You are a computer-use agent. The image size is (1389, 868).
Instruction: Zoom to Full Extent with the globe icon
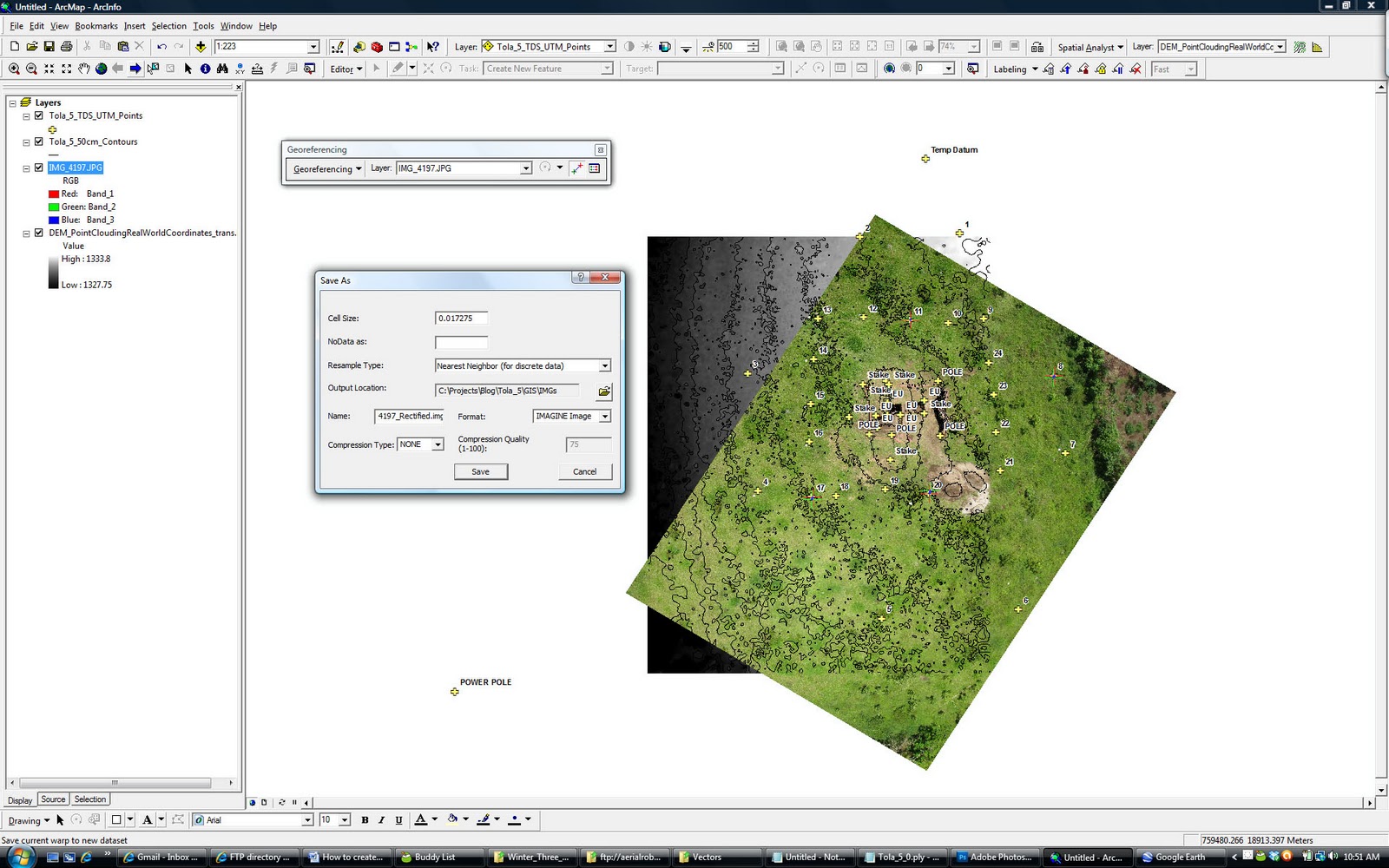tap(101, 70)
